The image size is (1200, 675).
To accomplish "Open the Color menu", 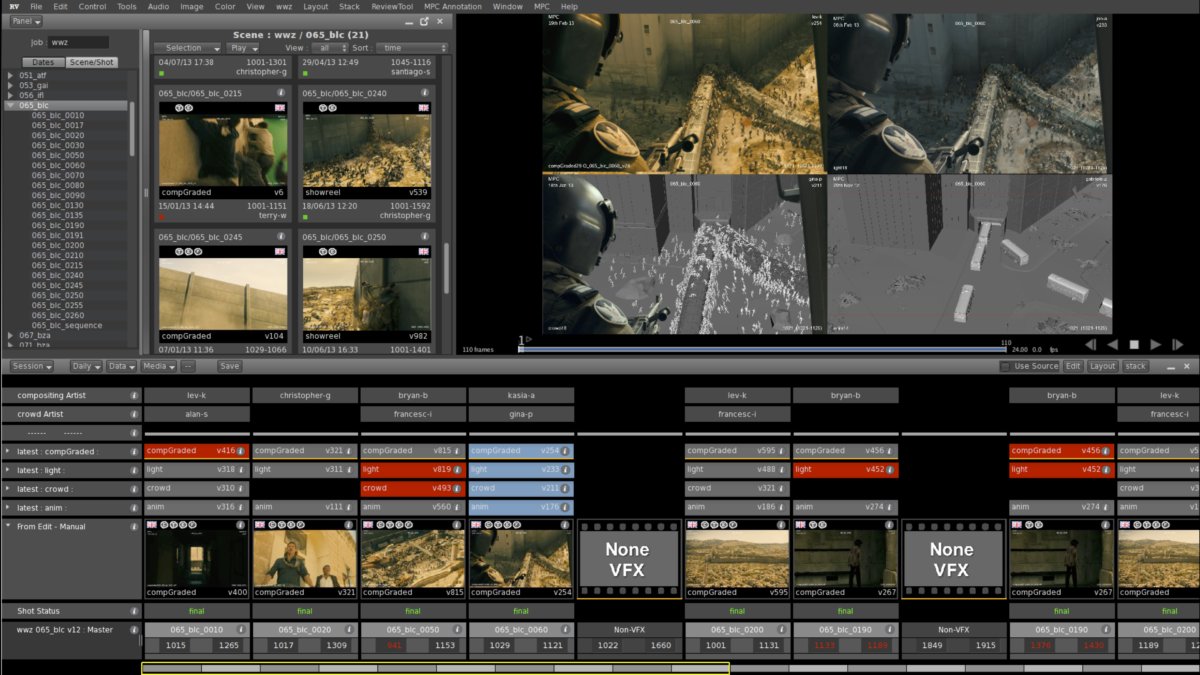I will pyautogui.click(x=225, y=6).
